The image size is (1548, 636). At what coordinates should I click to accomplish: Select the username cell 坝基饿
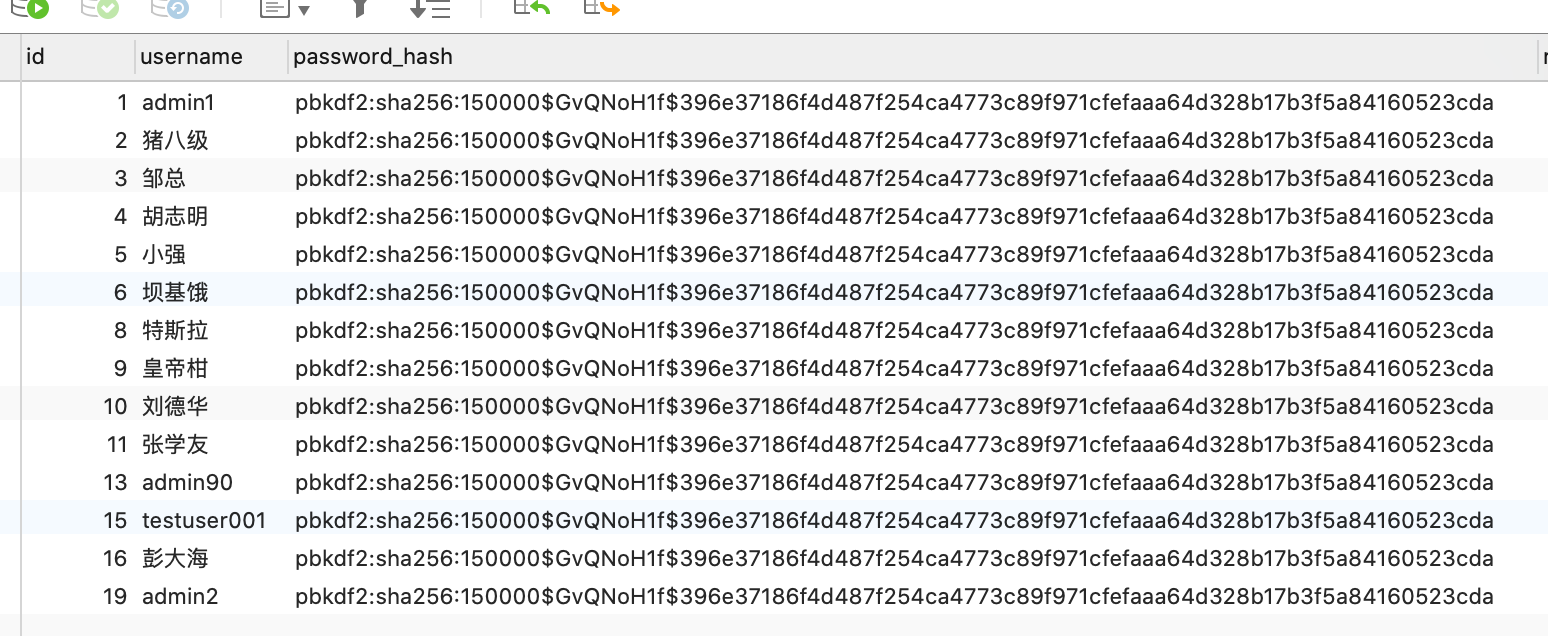tap(211, 292)
